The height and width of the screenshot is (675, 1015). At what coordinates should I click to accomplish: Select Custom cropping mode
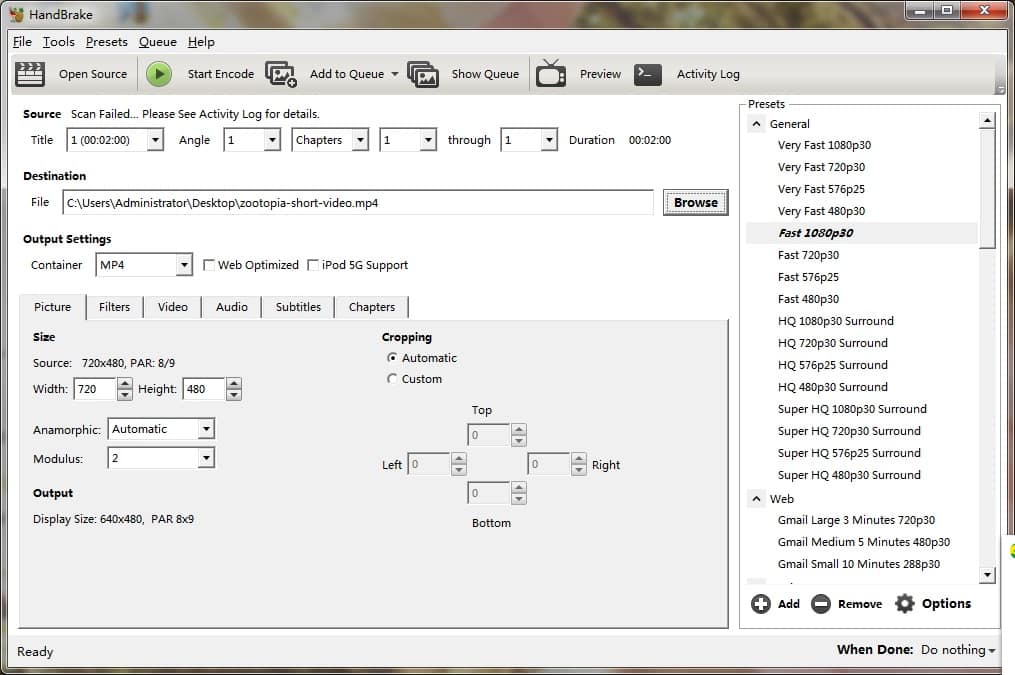[392, 379]
